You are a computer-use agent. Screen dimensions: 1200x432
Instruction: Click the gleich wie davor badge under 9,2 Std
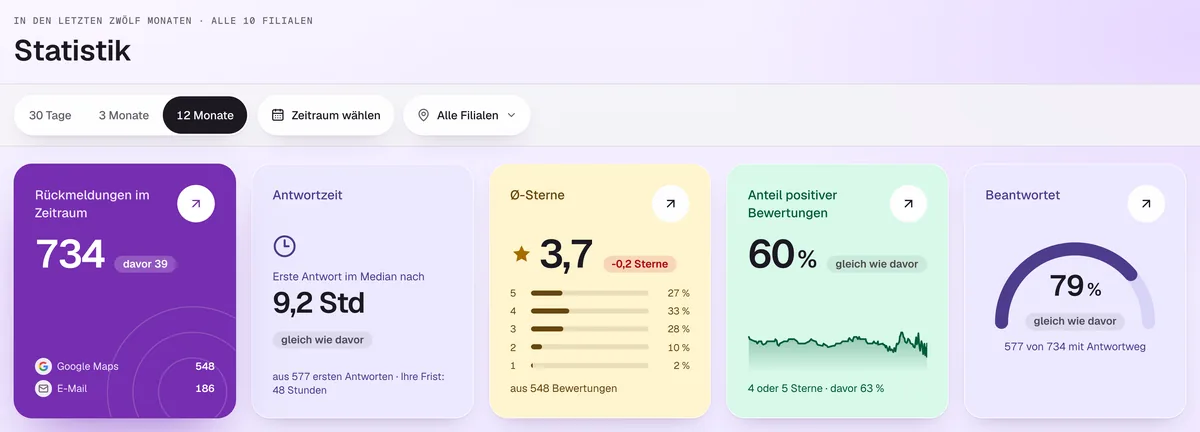322,340
